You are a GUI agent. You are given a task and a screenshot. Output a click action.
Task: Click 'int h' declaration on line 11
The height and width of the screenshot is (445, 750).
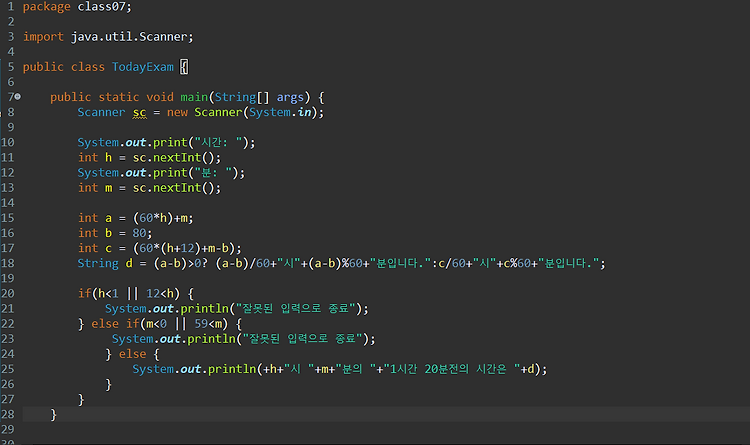pyautogui.click(x=95, y=157)
